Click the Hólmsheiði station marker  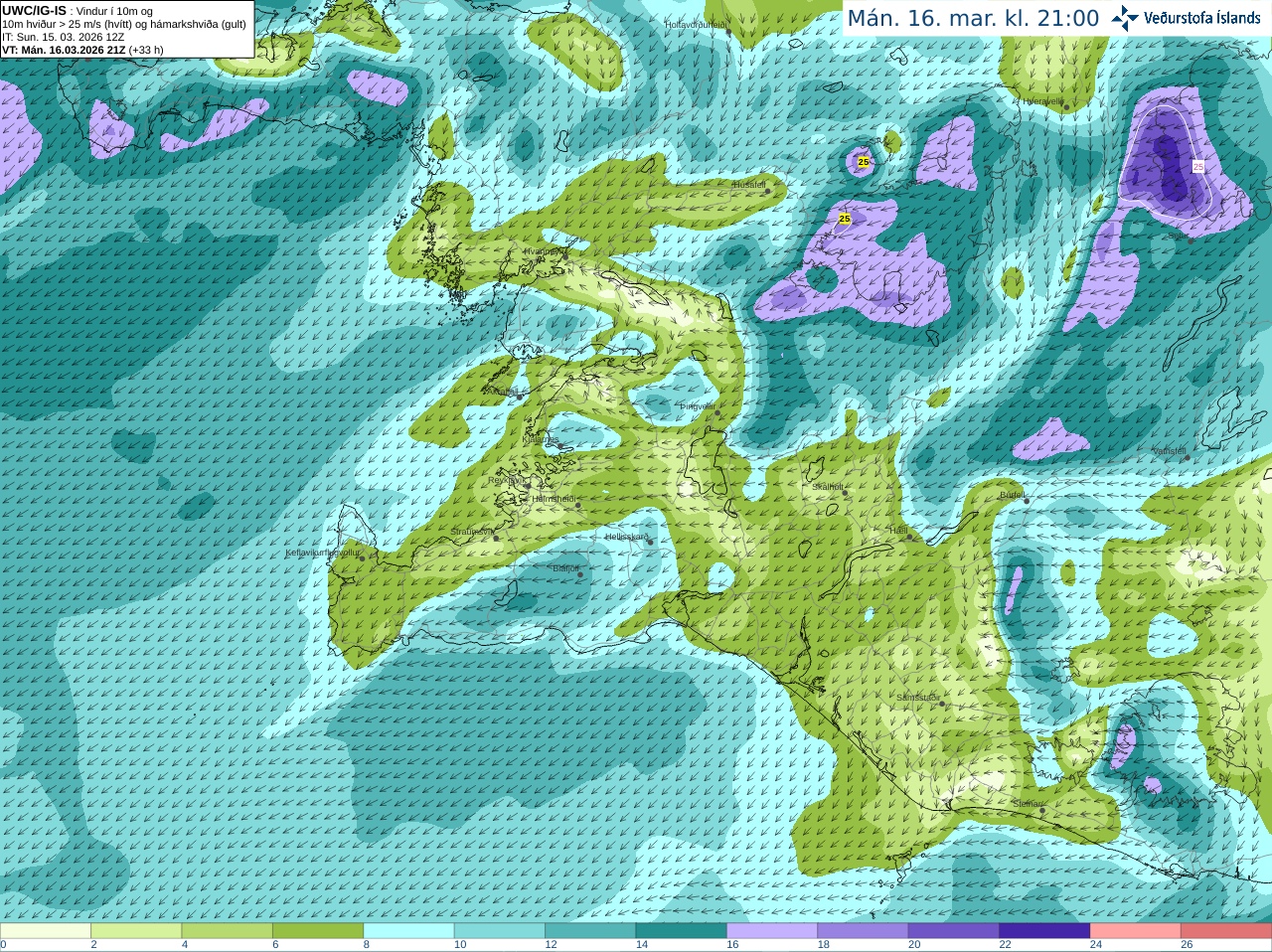pos(577,505)
